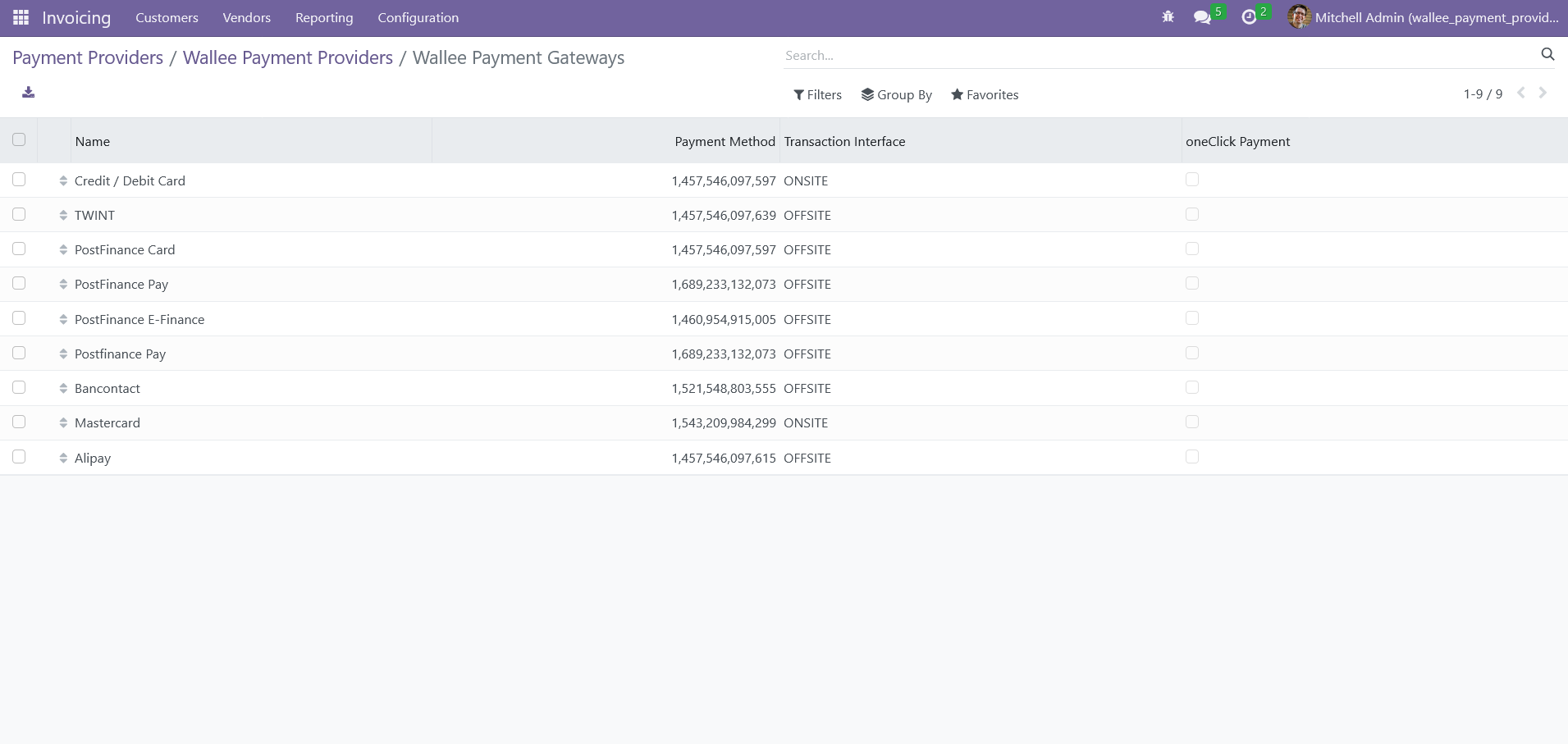Click the drag handle for TWINT row
The height and width of the screenshot is (744, 1568).
(x=63, y=215)
